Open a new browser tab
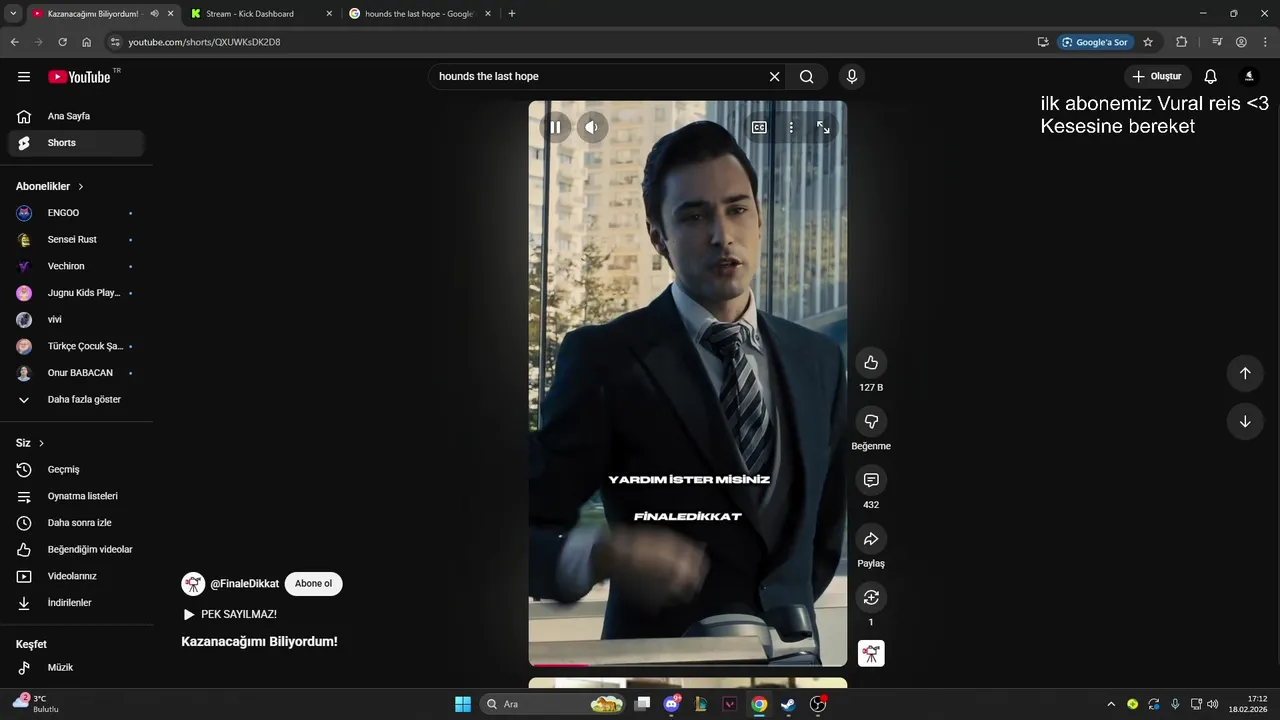1280x720 pixels. (512, 14)
